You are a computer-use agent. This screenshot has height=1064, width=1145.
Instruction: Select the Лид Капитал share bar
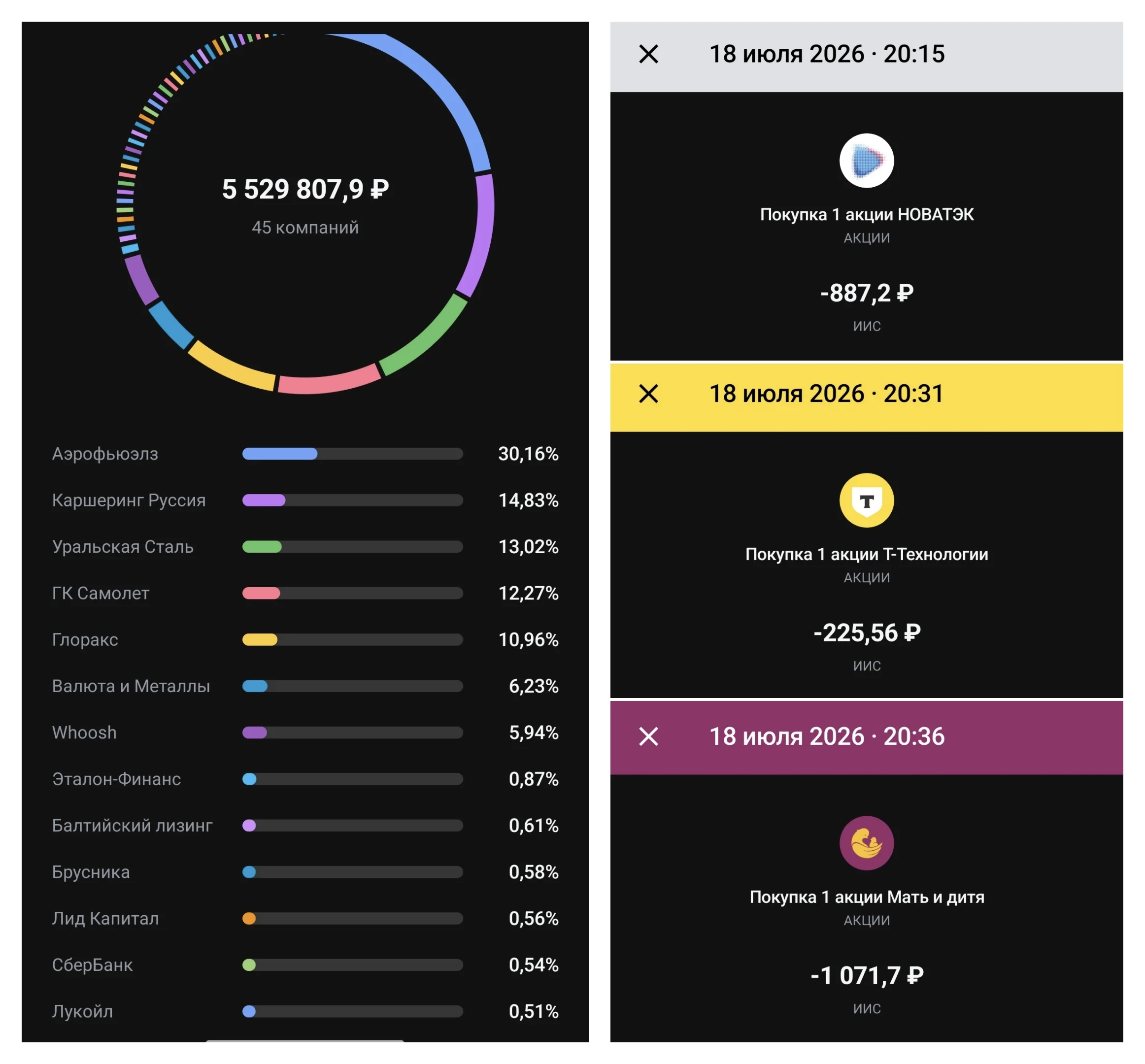point(352,918)
